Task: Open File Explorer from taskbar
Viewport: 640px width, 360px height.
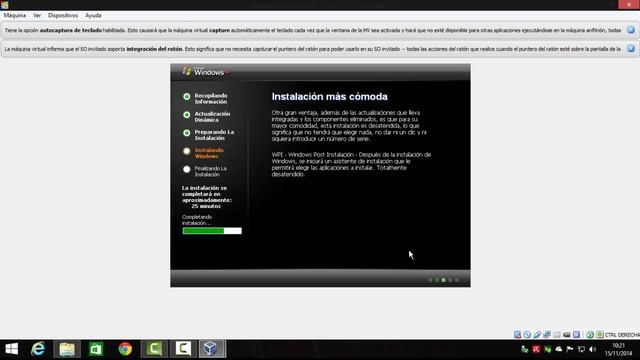Action: point(67,349)
